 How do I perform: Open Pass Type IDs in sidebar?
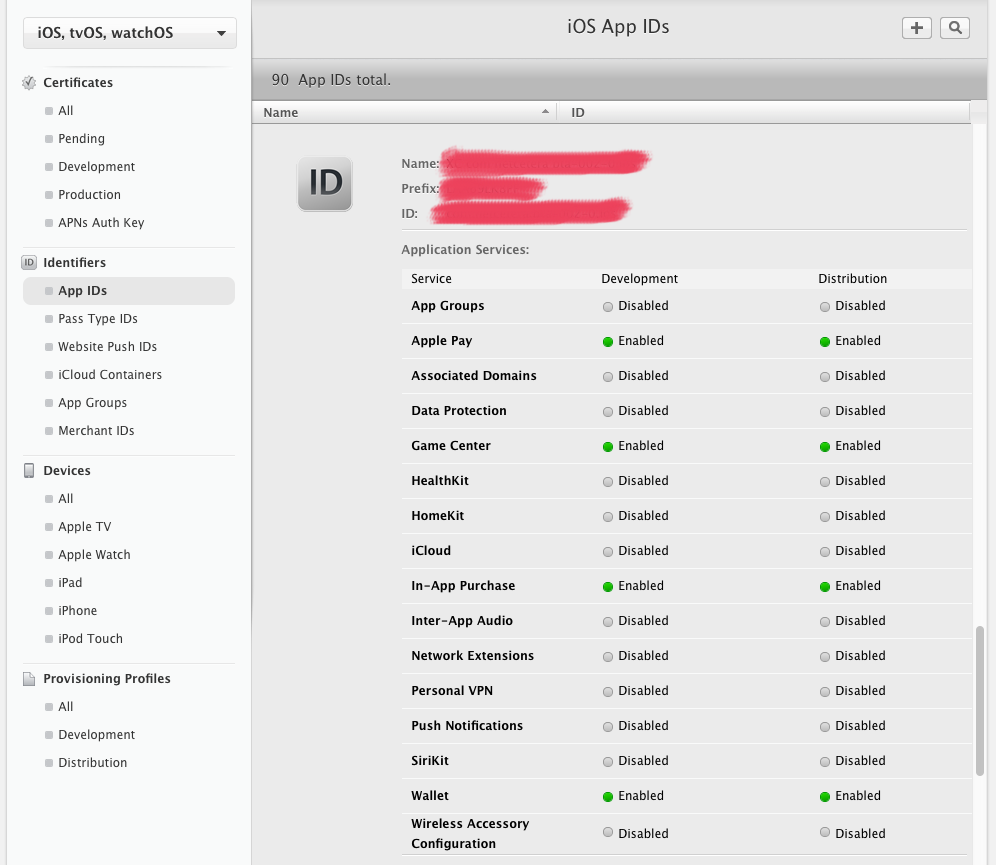98,319
